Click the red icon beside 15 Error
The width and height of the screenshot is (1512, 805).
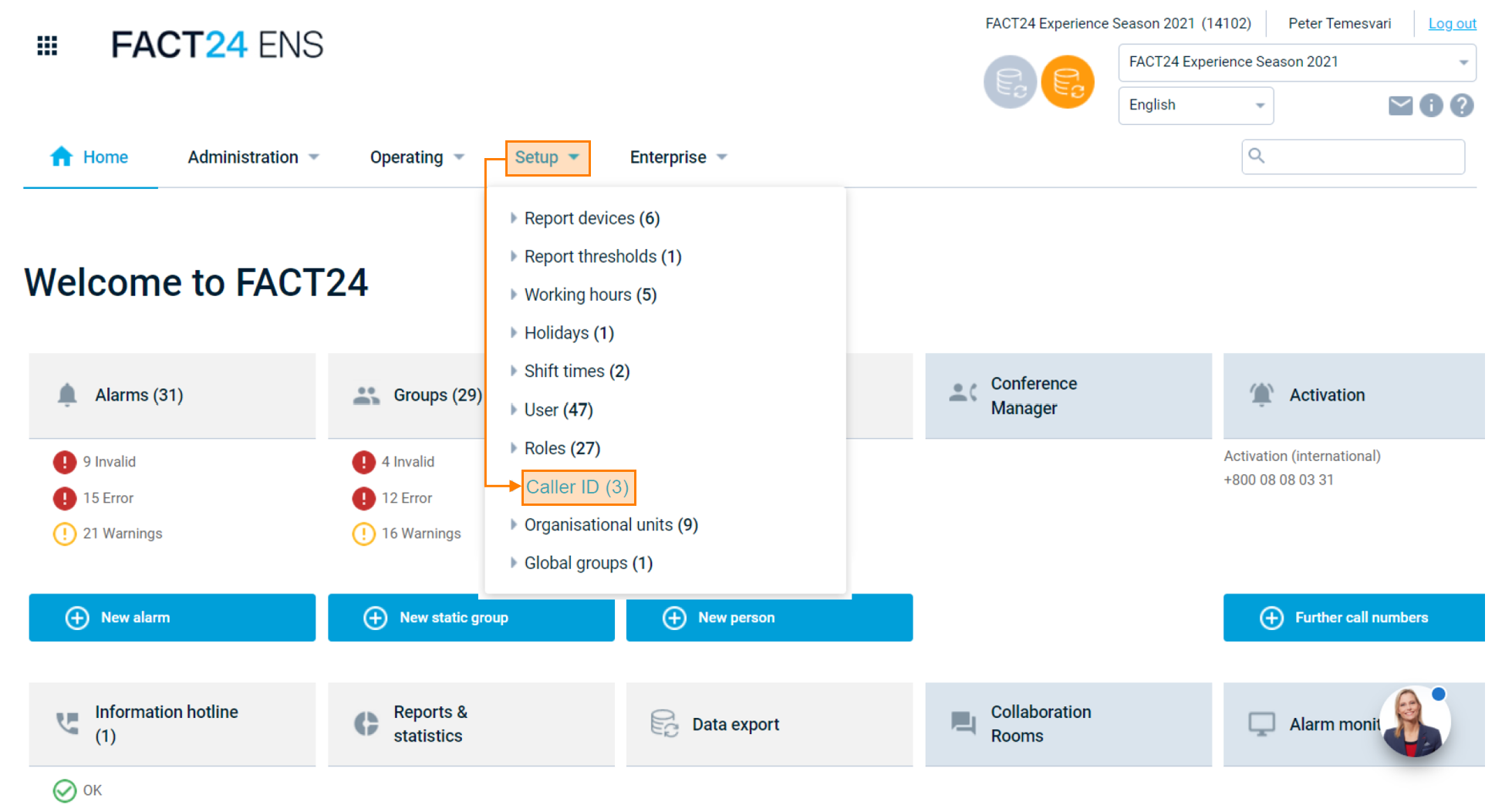65,498
